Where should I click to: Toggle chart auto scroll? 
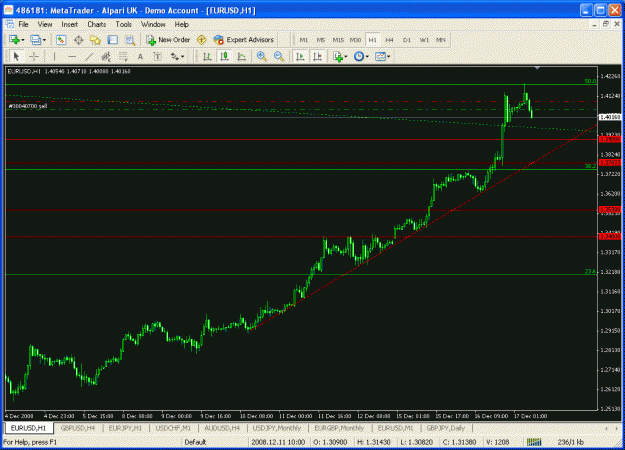click(300, 56)
